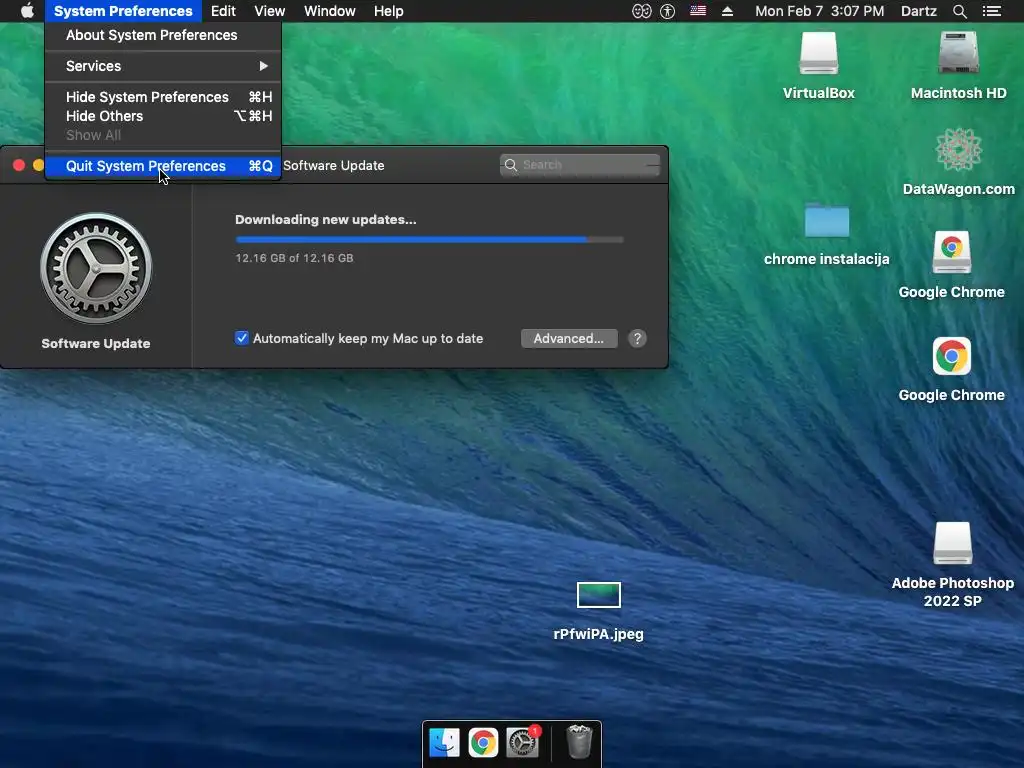Image resolution: width=1024 pixels, height=768 pixels.
Task: Select the VirtualBox drive on desktop
Action: pyautogui.click(x=818, y=54)
